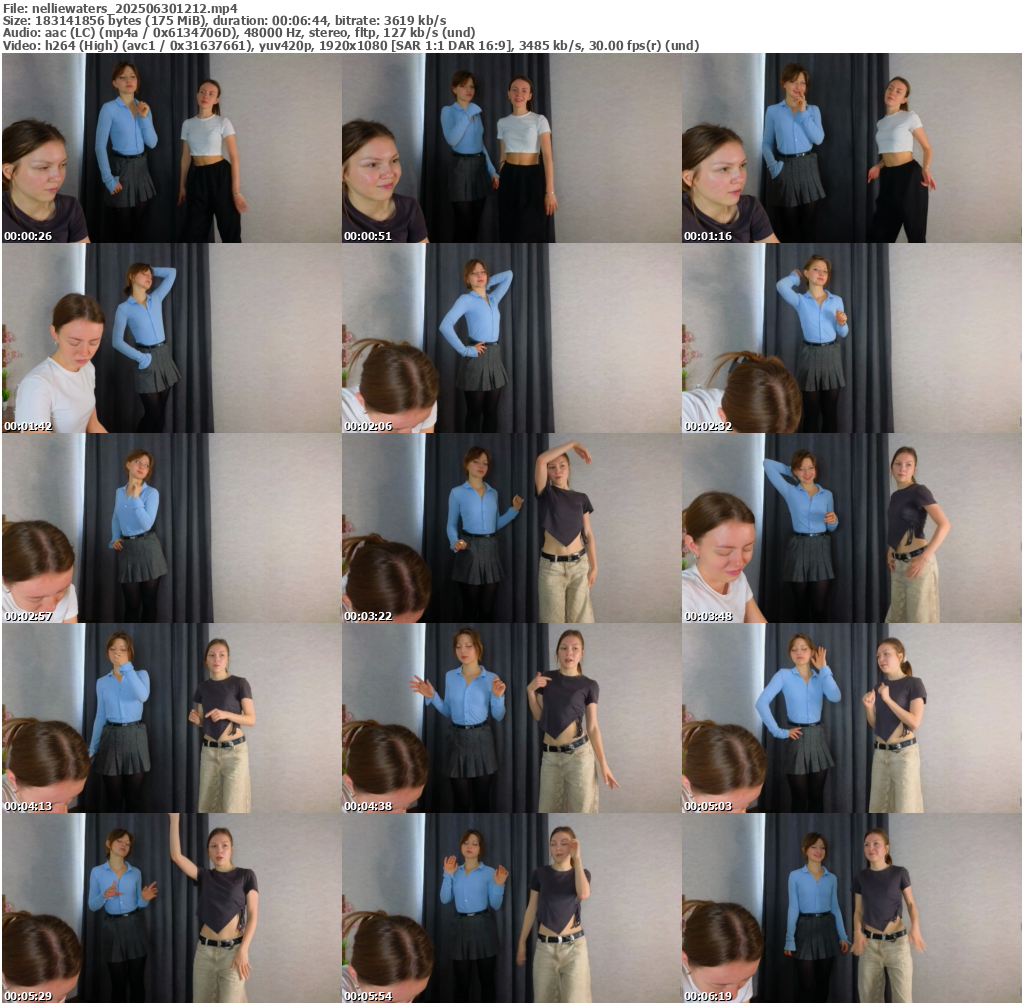Click the Video line with h264 details
The width and height of the screenshot is (1024, 1003).
351,46
